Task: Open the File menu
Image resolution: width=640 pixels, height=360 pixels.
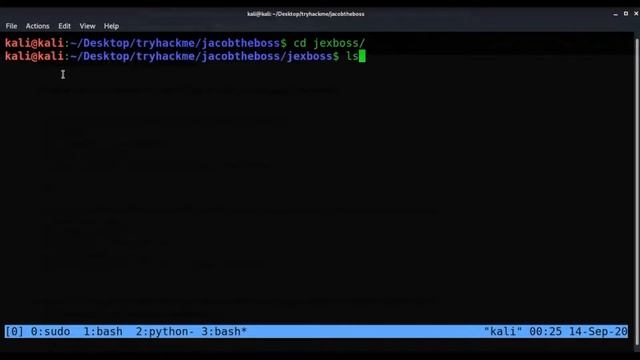Action: coord(11,26)
